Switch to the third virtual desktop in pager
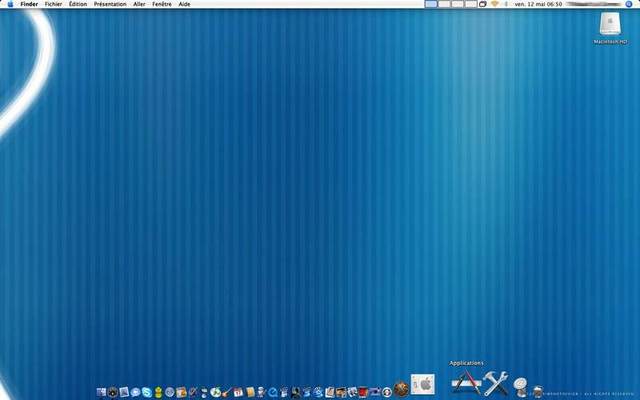The image size is (640, 400). (x=457, y=4)
